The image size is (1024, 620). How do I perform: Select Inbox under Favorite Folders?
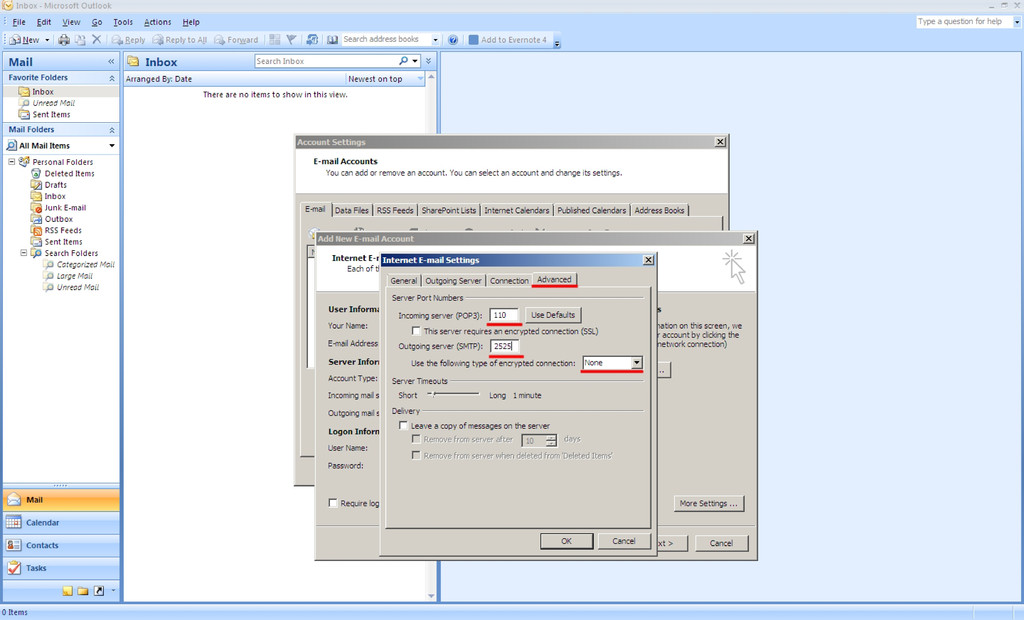coord(42,91)
